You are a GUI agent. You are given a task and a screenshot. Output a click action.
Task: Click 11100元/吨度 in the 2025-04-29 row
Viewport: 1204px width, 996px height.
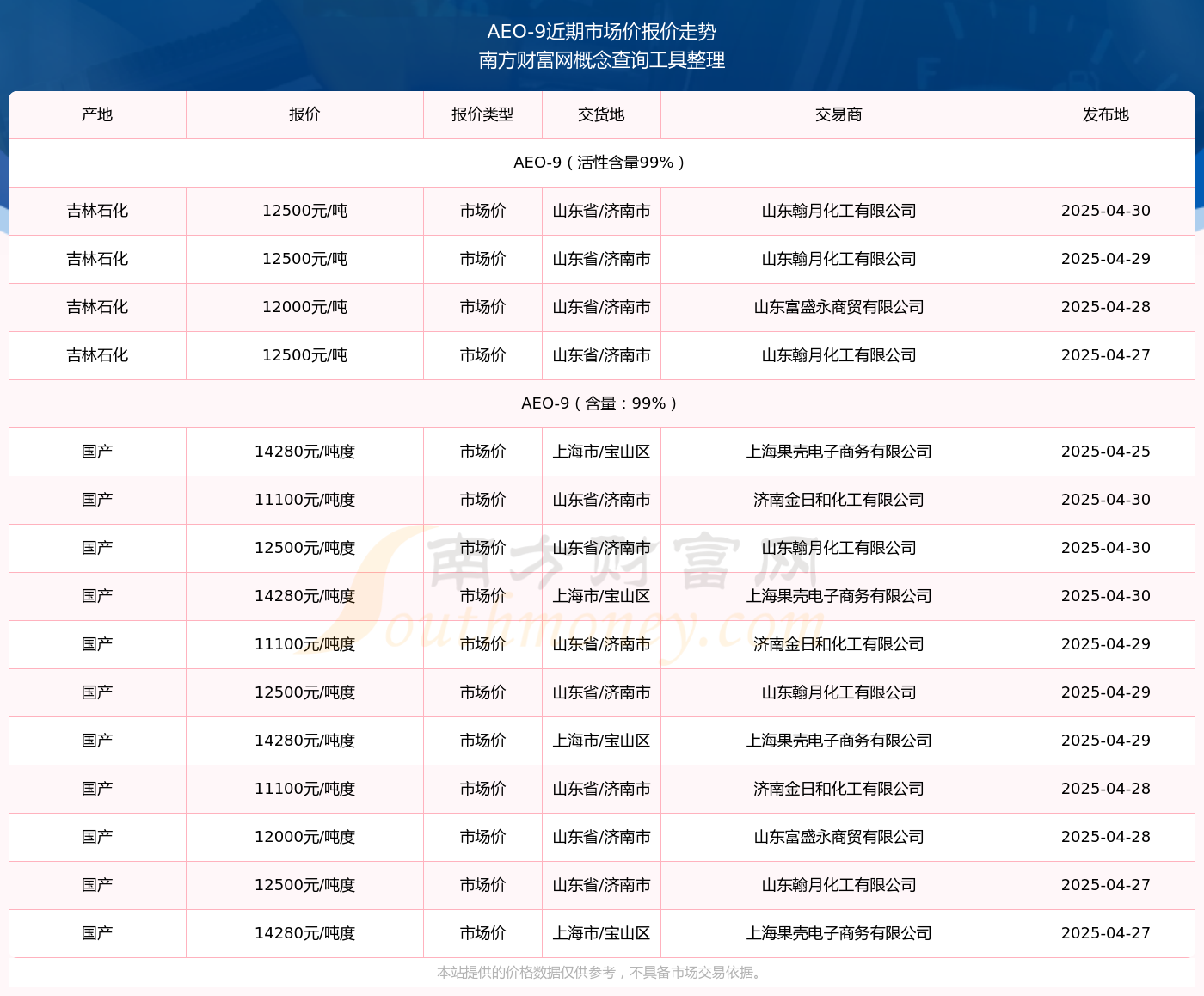pyautogui.click(x=304, y=644)
